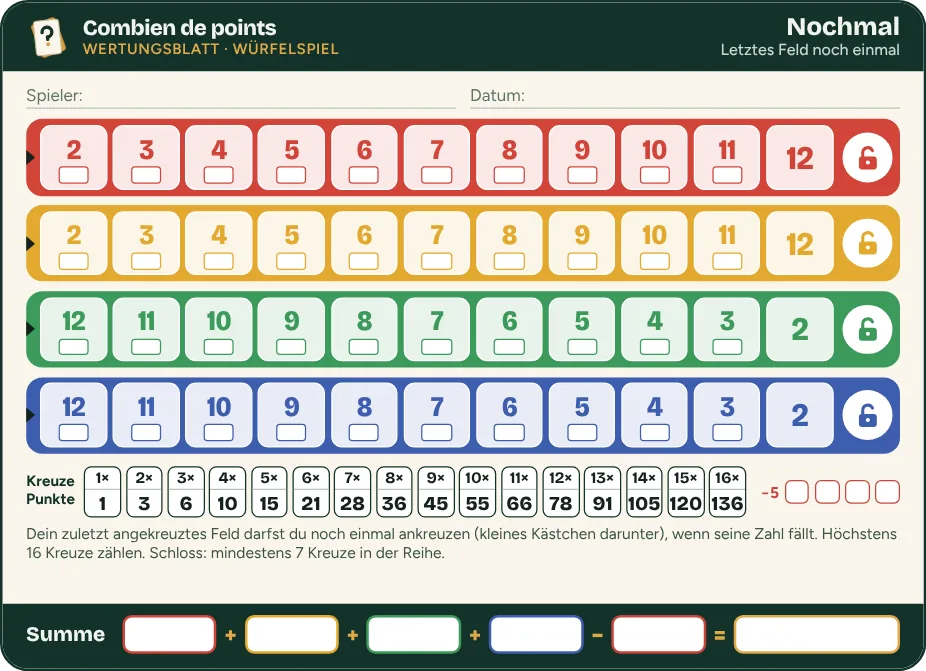
Task: Mark the green 12 field
Action: coord(74,329)
